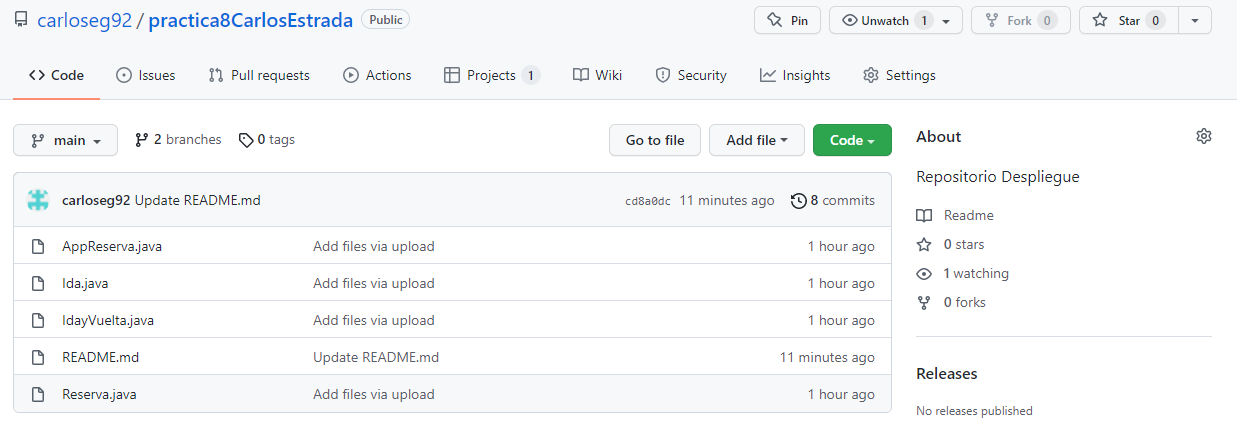This screenshot has height=424, width=1237.
Task: Click the repository book icon beside carloseg92
Action: tap(21, 20)
